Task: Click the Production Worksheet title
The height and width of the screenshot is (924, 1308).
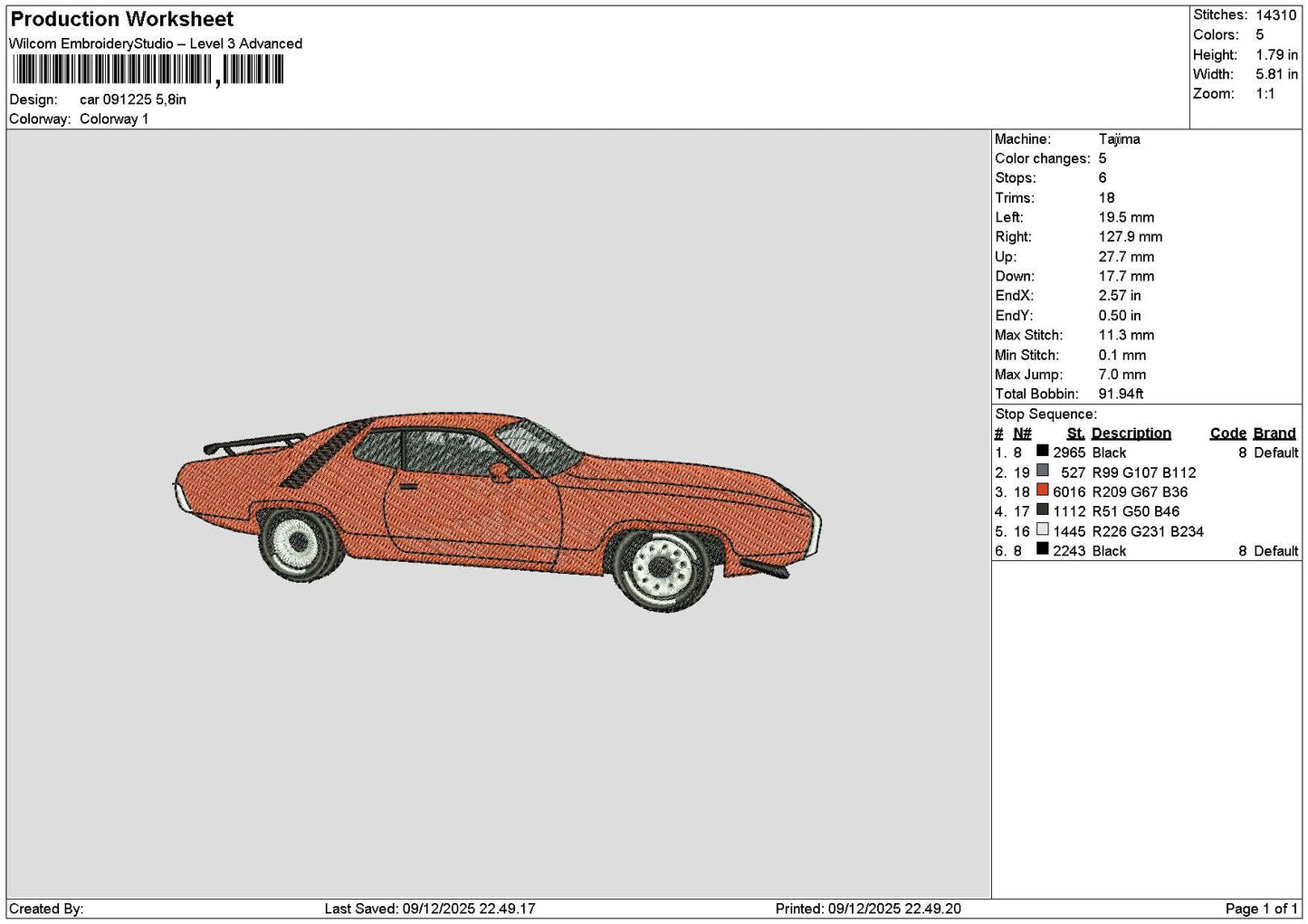Action: tap(121, 19)
